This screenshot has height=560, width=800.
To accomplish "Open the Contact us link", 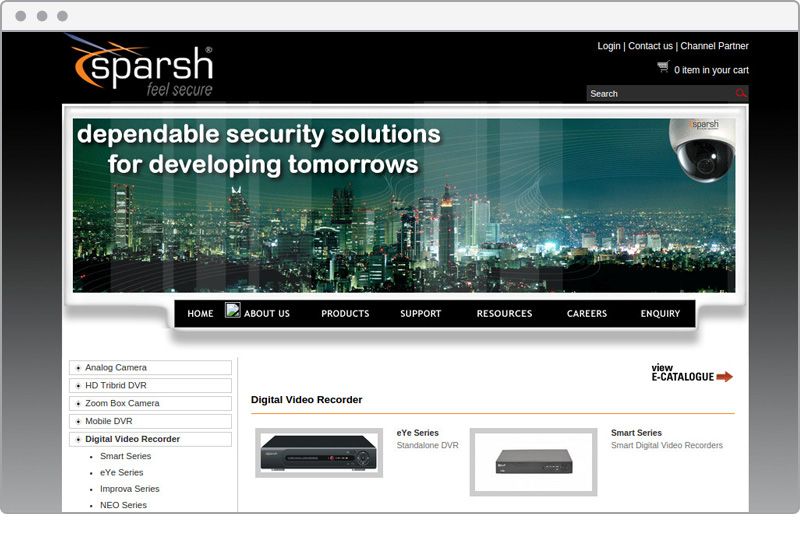I will pos(650,46).
